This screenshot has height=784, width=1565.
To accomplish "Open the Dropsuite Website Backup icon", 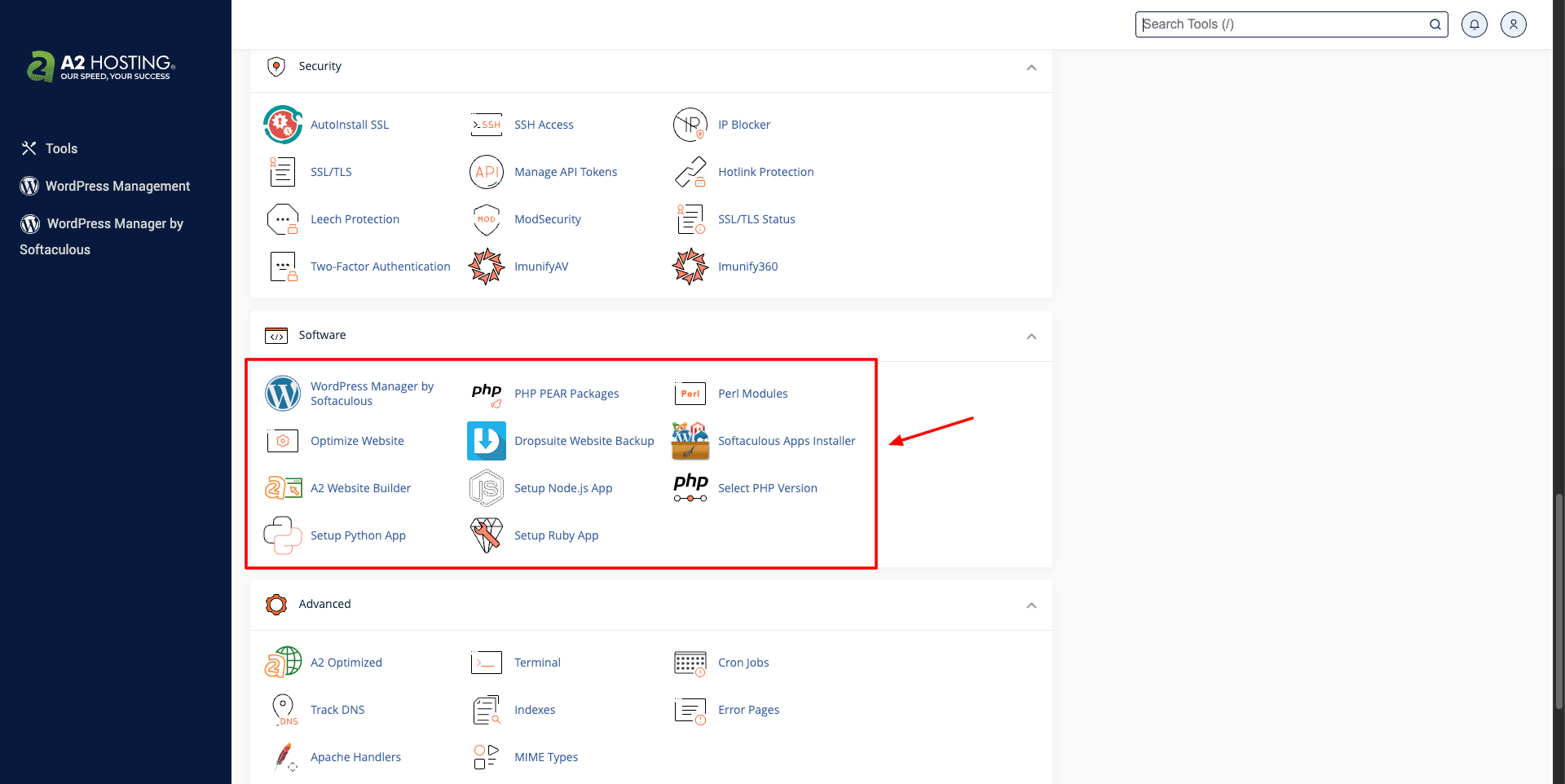I will (487, 441).
